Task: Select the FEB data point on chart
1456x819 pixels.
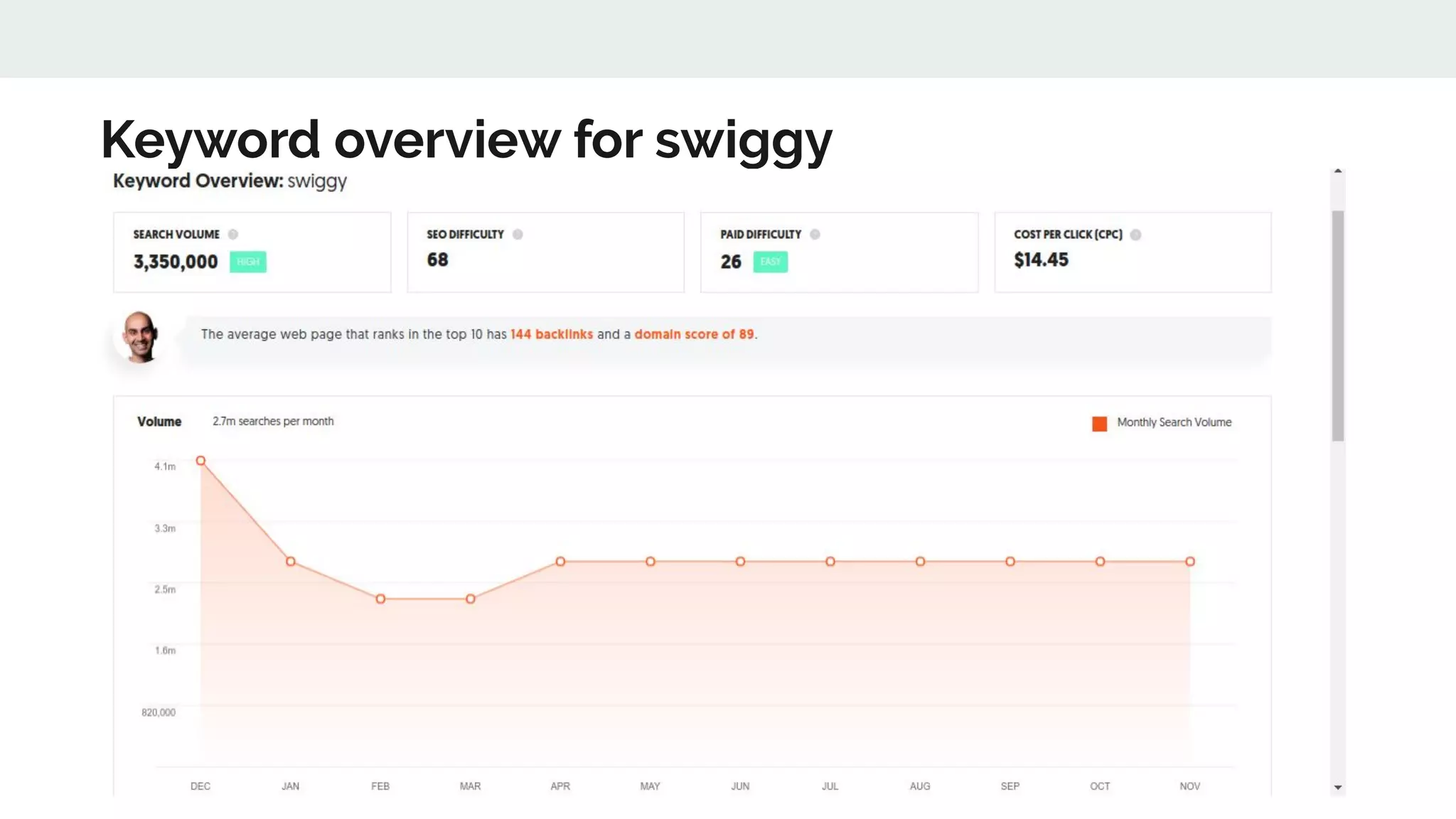Action: pyautogui.click(x=380, y=599)
